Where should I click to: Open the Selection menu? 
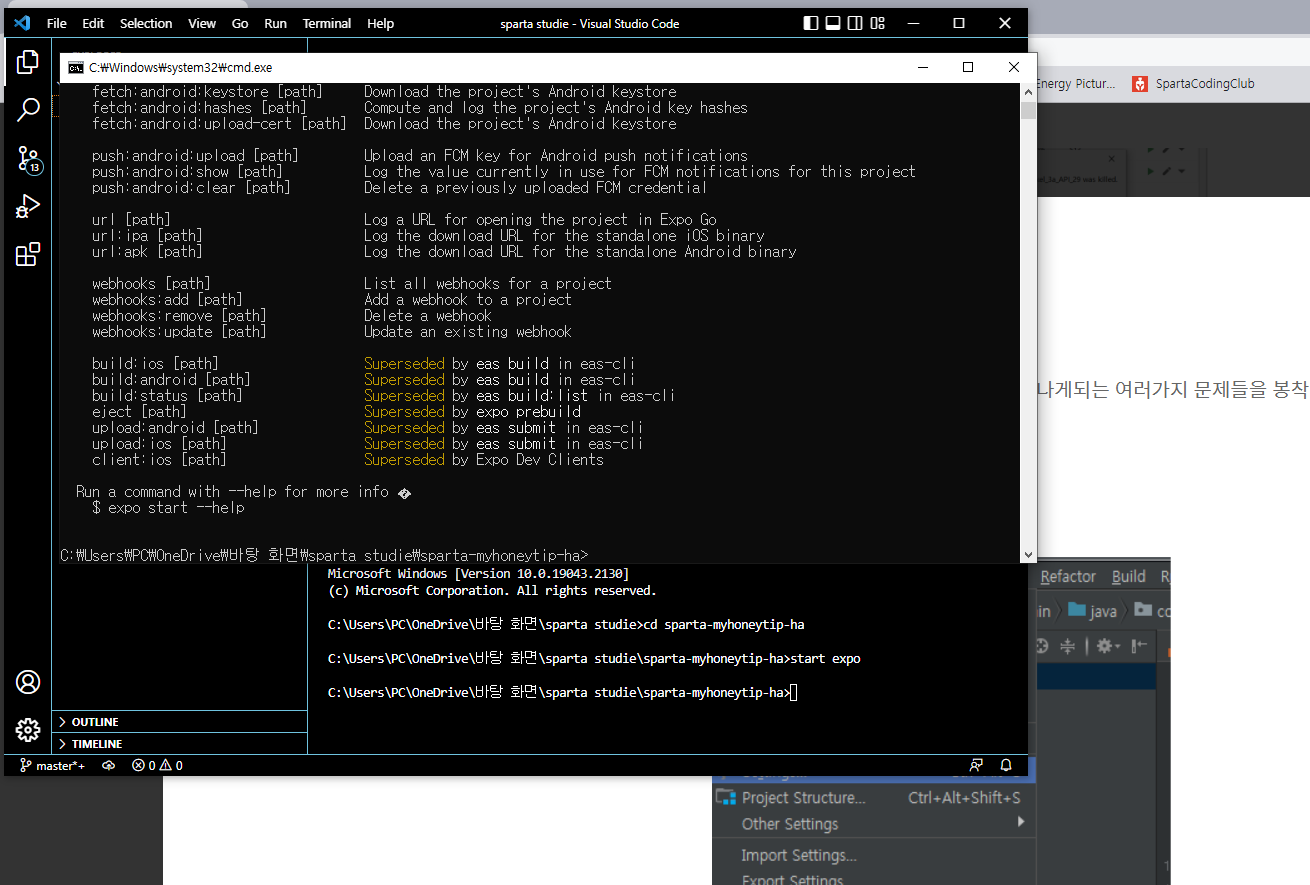click(x=146, y=23)
